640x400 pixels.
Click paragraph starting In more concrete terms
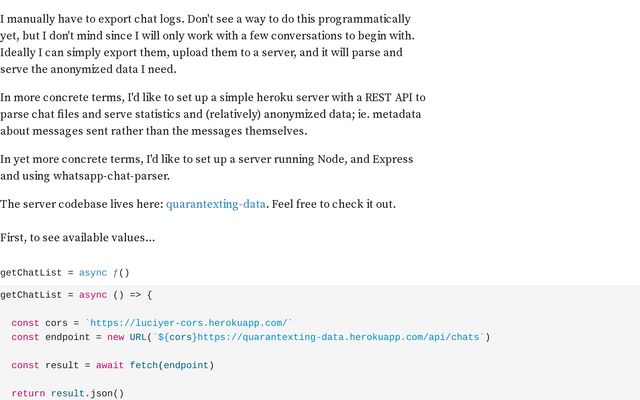pos(213,114)
